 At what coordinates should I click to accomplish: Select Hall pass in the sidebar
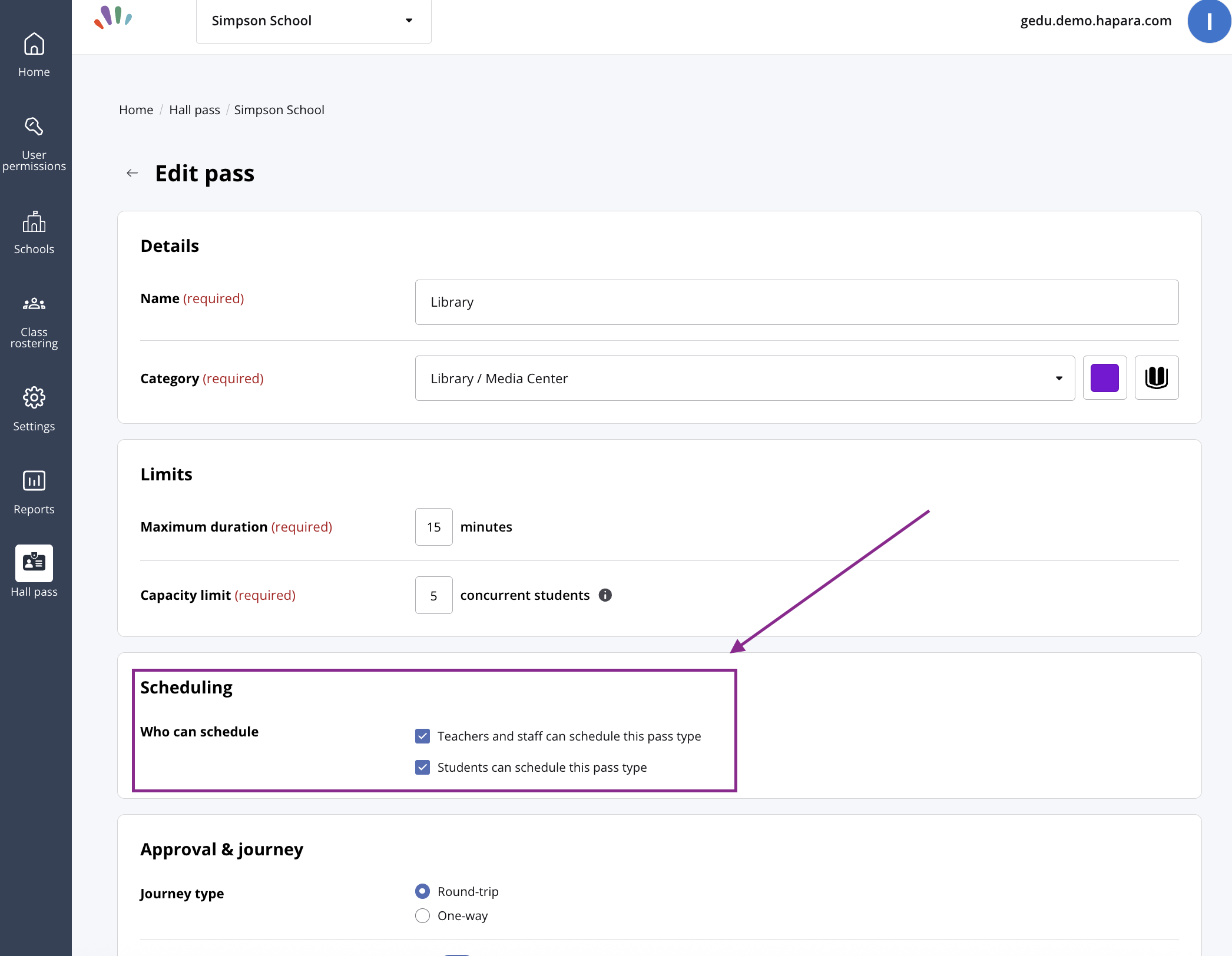34,572
